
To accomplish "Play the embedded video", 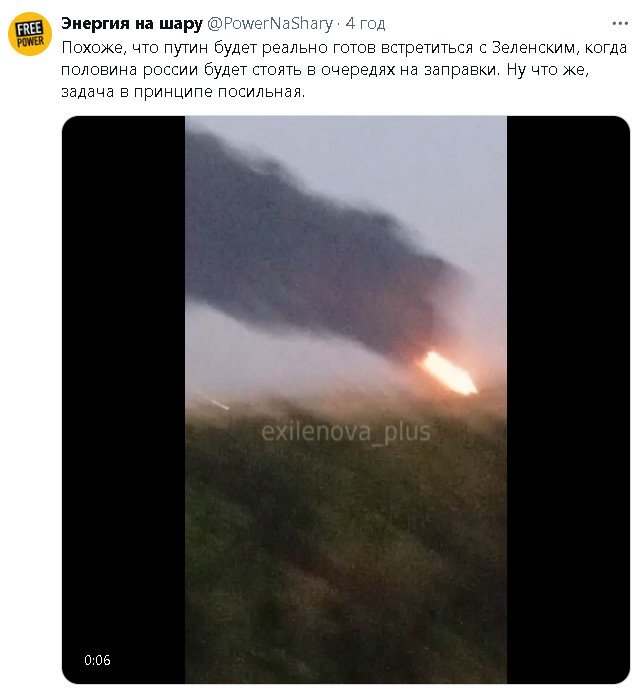I will [346, 399].
